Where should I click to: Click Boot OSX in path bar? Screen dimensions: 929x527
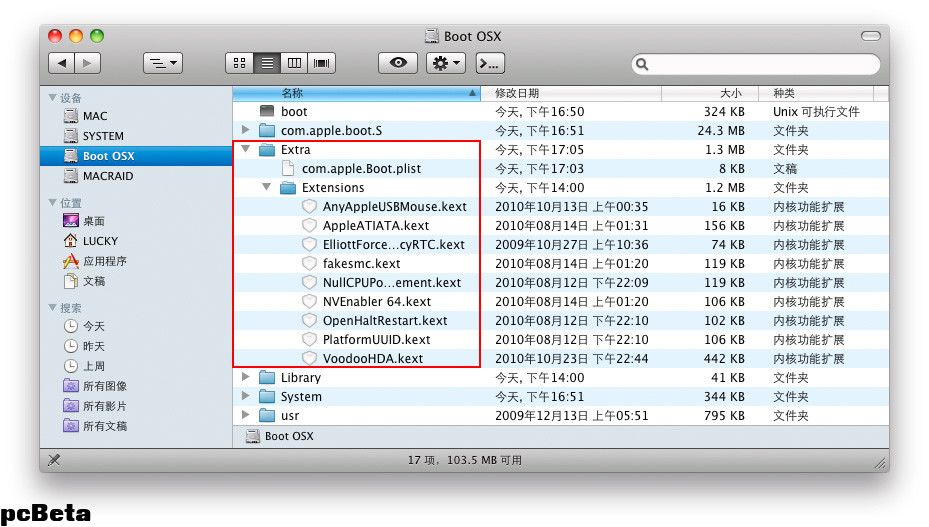coord(280,436)
